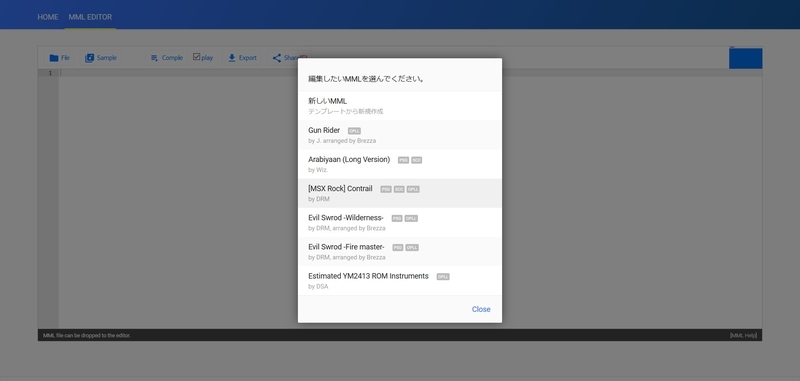Open the [MML Help] link
800x381 pixels.
pos(743,335)
